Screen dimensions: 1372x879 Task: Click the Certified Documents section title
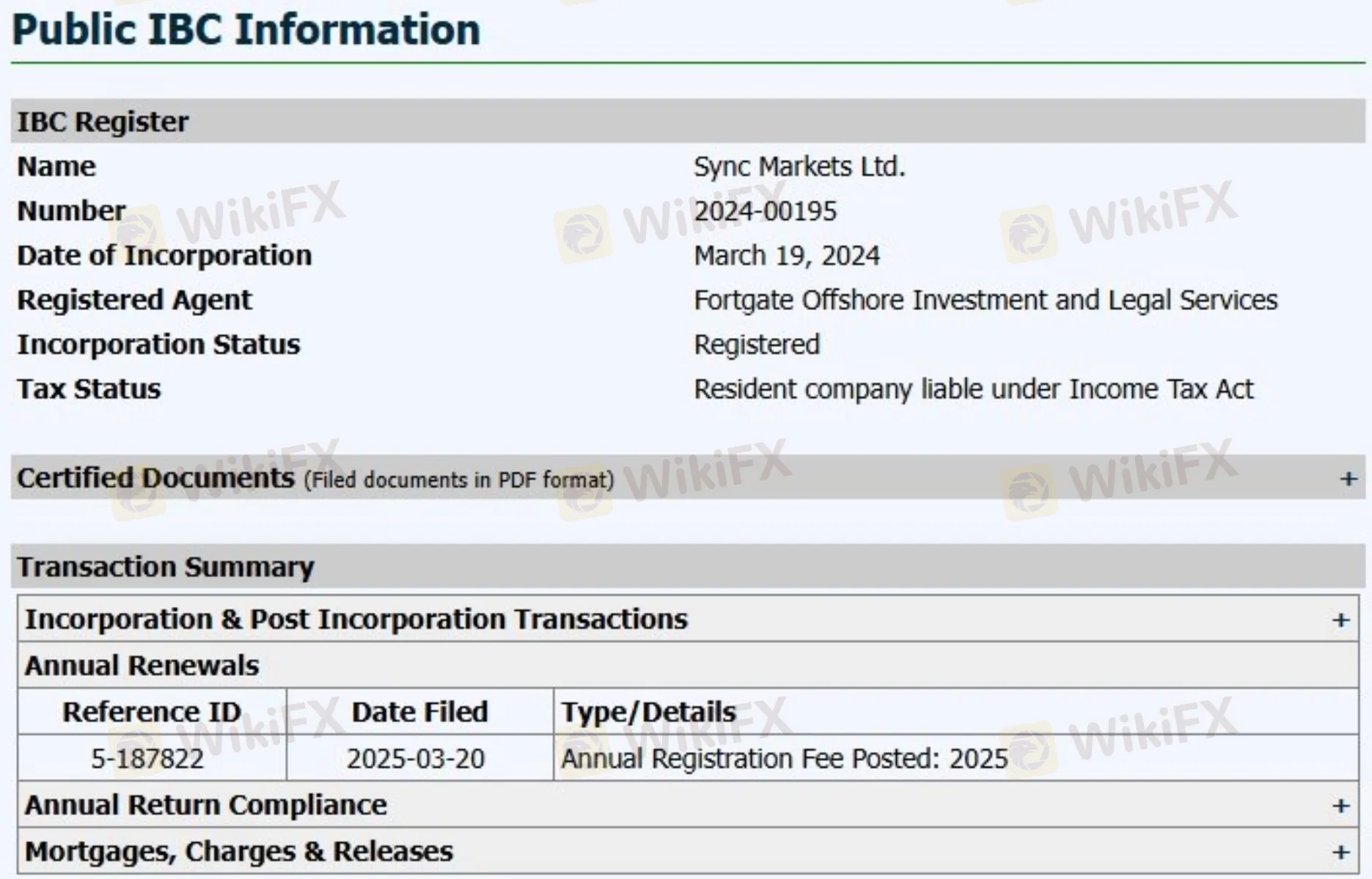(x=155, y=478)
